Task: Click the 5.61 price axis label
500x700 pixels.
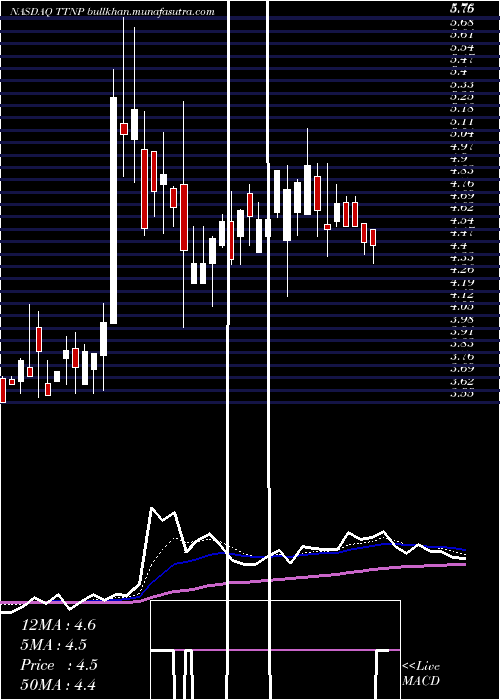Action: pos(462,34)
